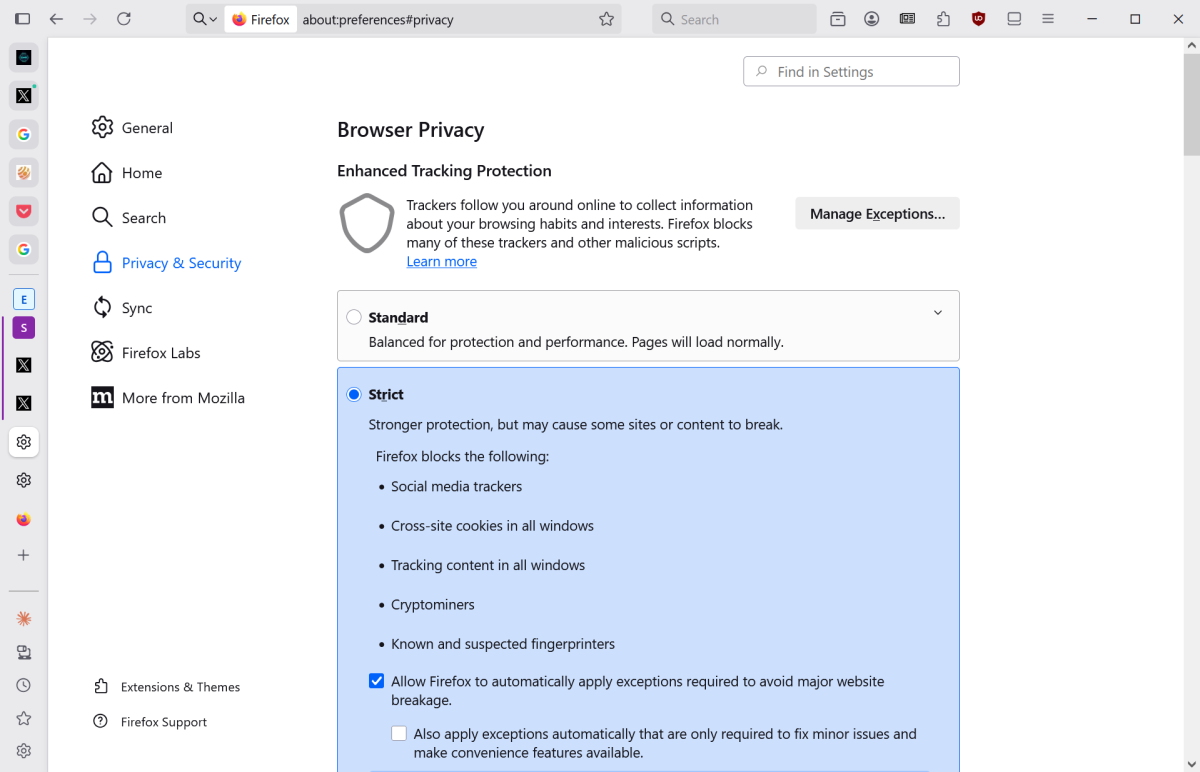
Task: Click the Manage Exceptions button
Action: [x=876, y=213]
